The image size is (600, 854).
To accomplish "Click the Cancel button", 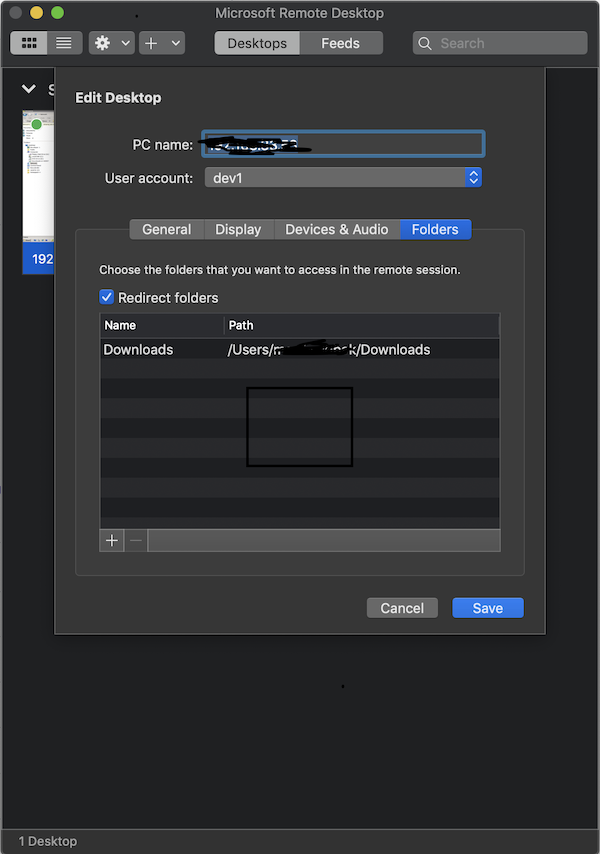I will tap(402, 608).
